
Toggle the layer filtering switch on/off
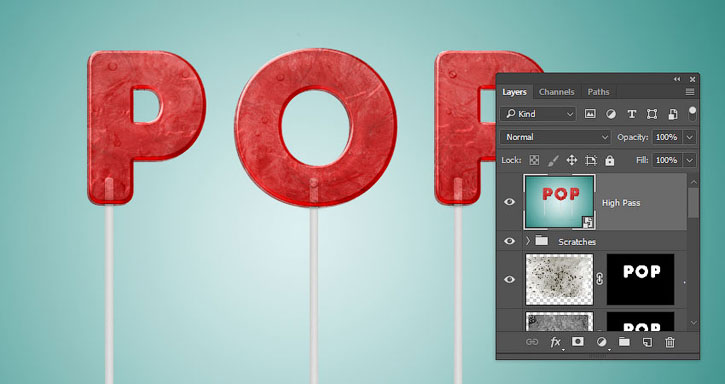692,113
